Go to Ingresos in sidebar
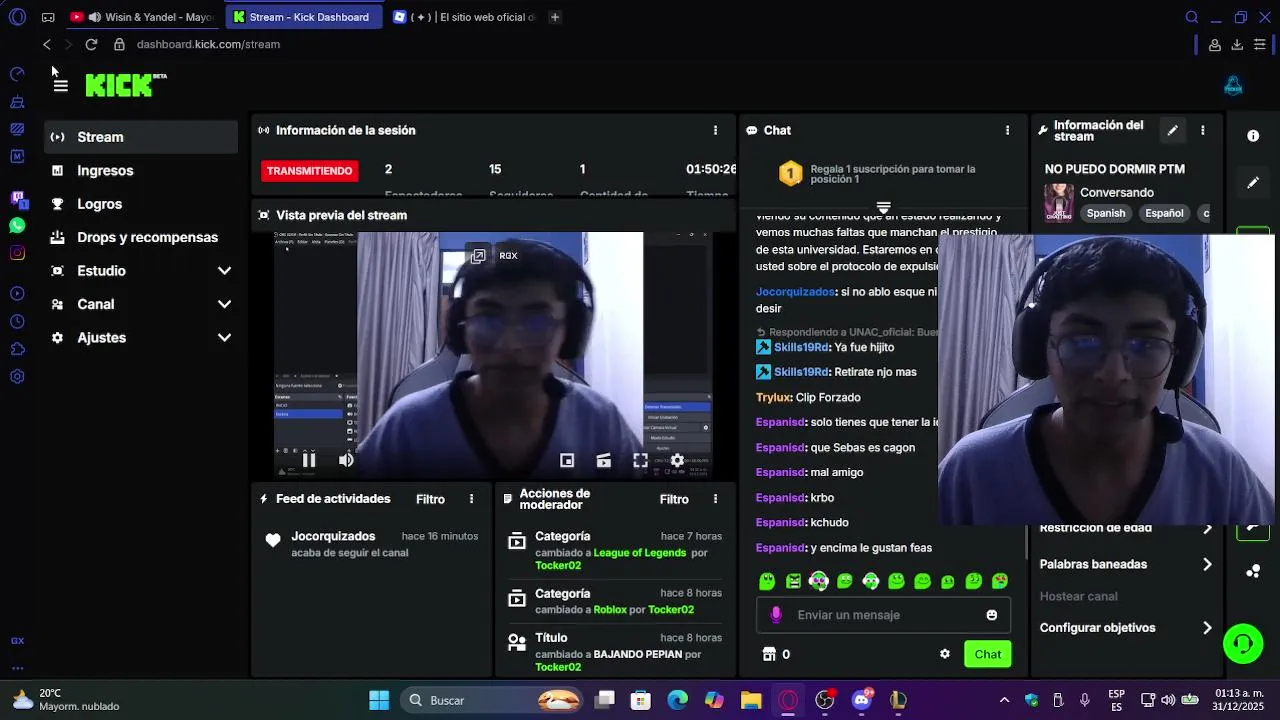This screenshot has width=1280, height=720. tap(141, 170)
